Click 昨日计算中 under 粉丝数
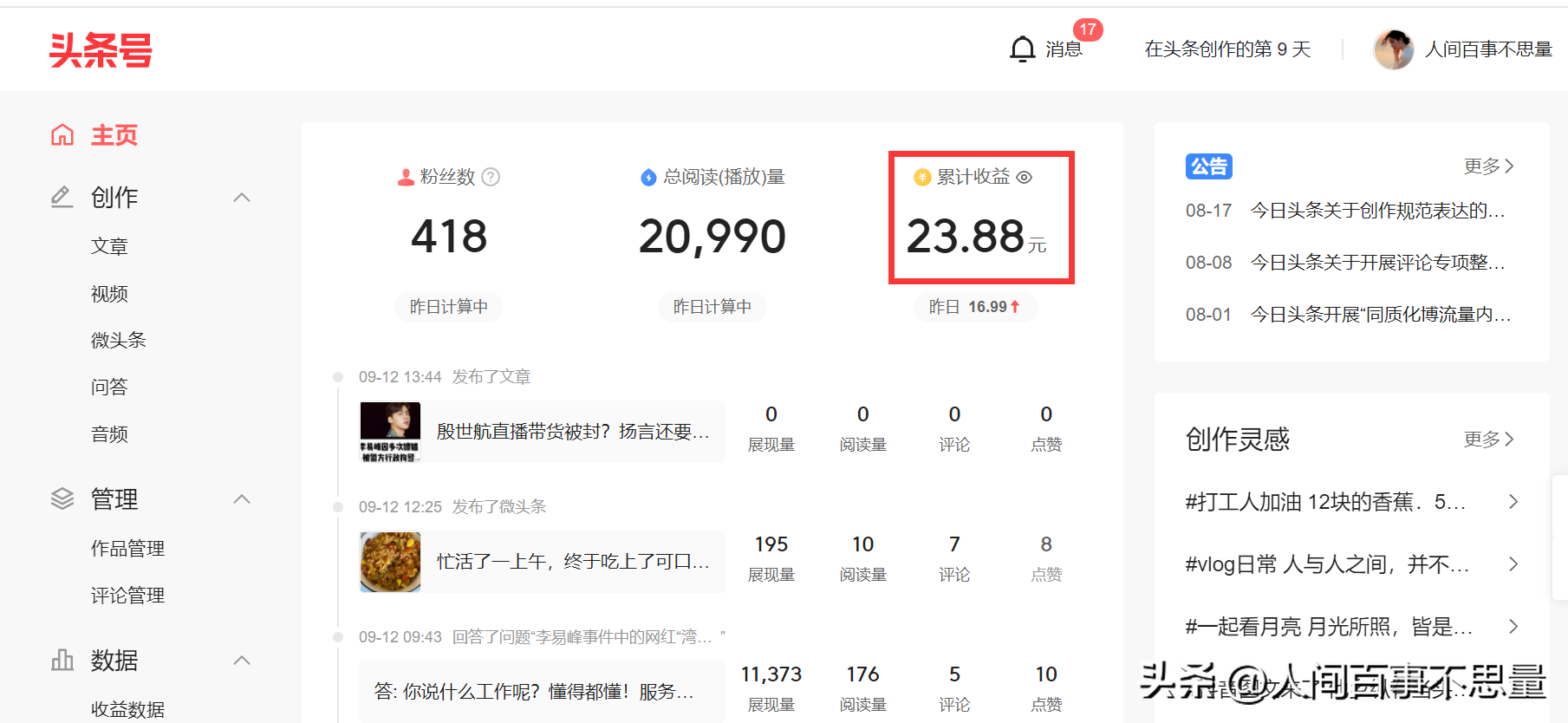Viewport: 1568px width, 723px height. click(x=449, y=307)
